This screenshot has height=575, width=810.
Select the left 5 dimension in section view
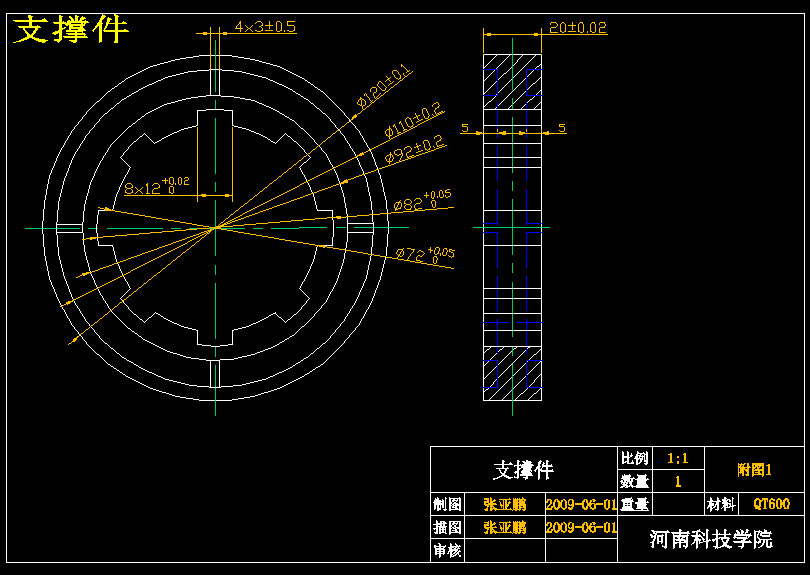coord(465,127)
